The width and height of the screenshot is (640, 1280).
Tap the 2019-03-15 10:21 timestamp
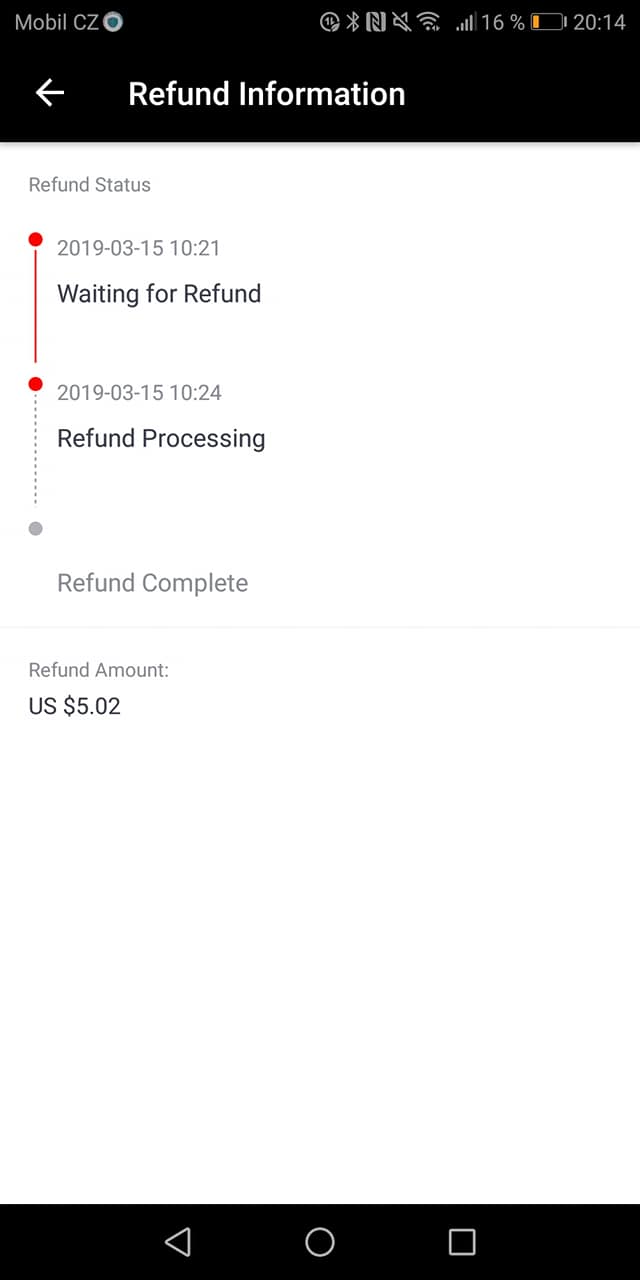click(138, 248)
